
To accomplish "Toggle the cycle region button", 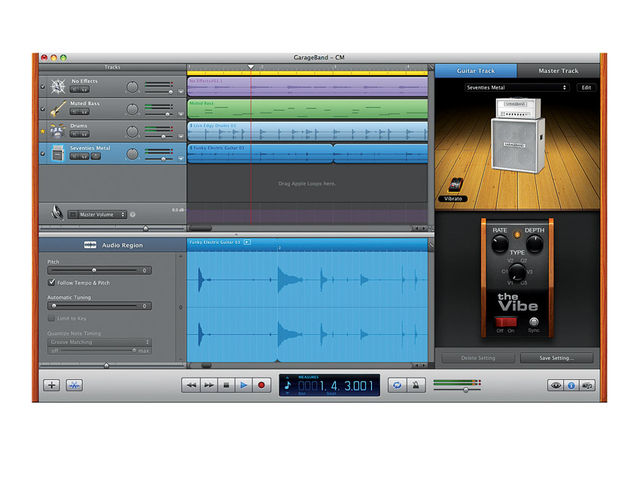I will tap(397, 385).
